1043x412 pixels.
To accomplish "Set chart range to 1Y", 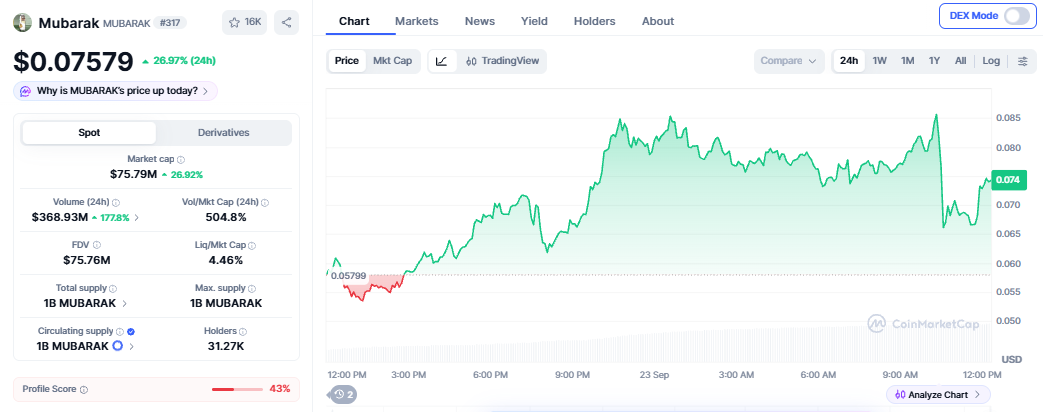I will click(934, 61).
